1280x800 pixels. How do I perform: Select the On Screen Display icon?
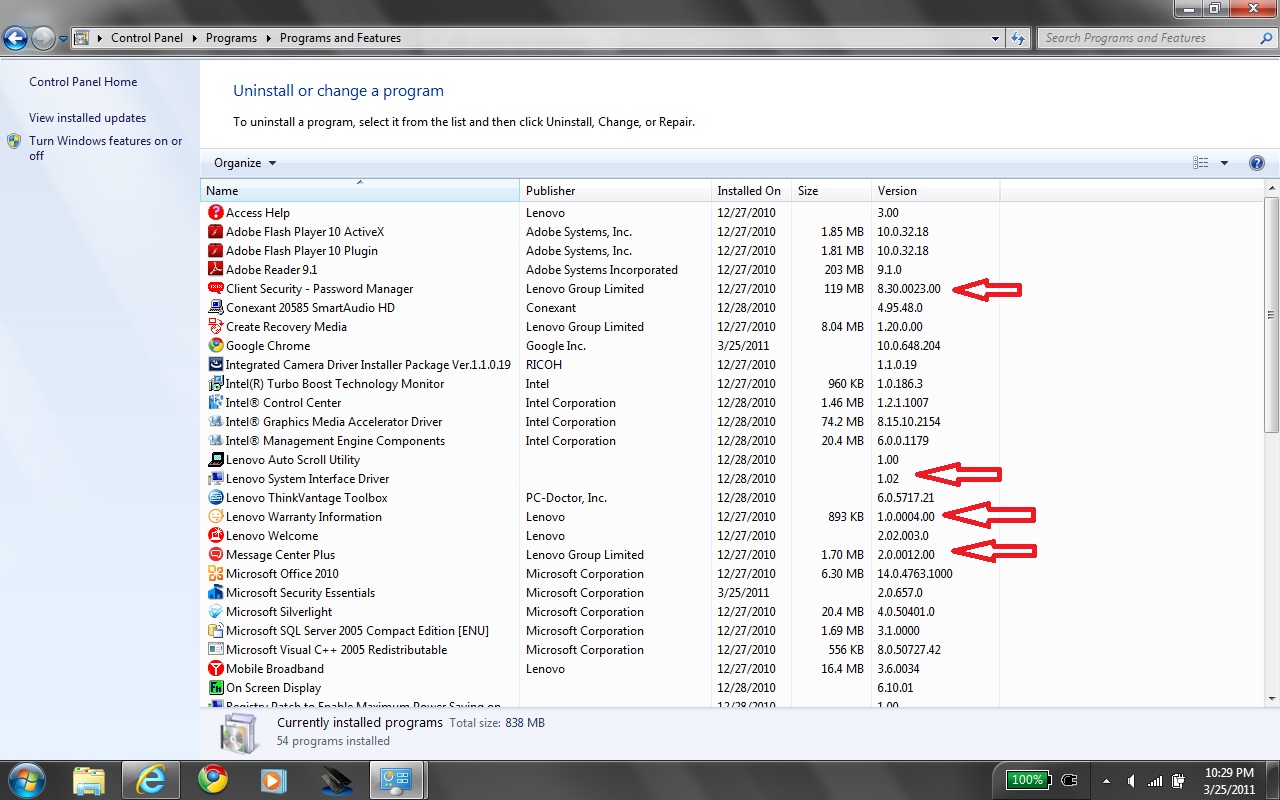click(x=215, y=687)
